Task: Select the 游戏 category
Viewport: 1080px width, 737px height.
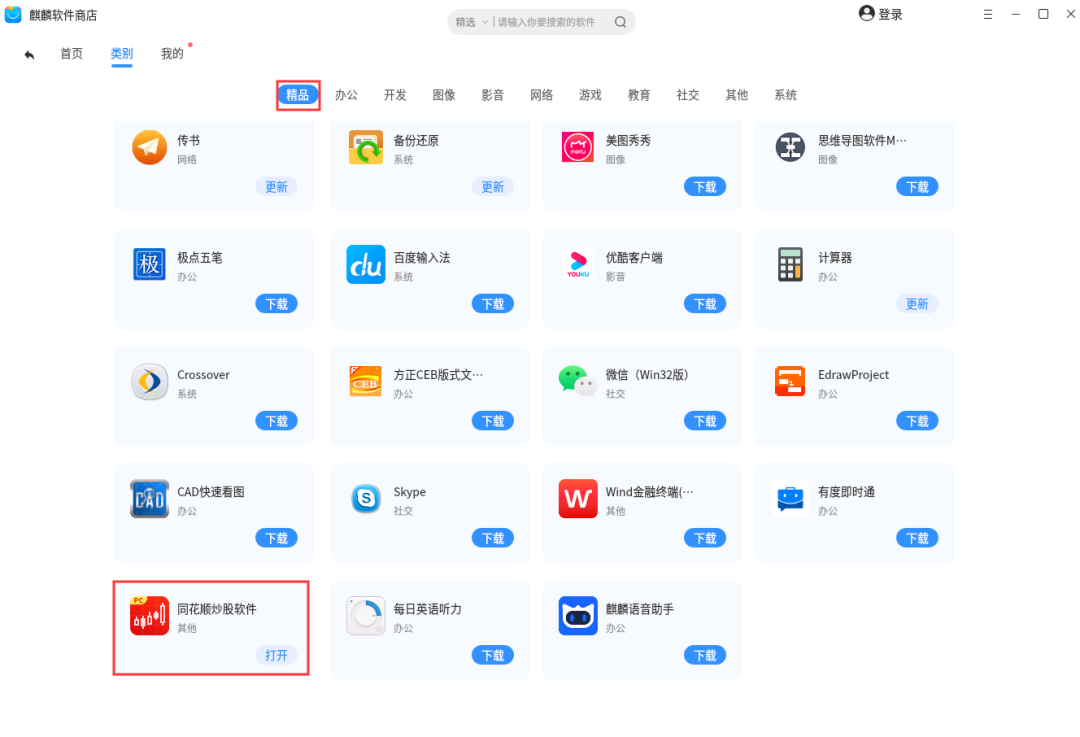Action: click(590, 95)
